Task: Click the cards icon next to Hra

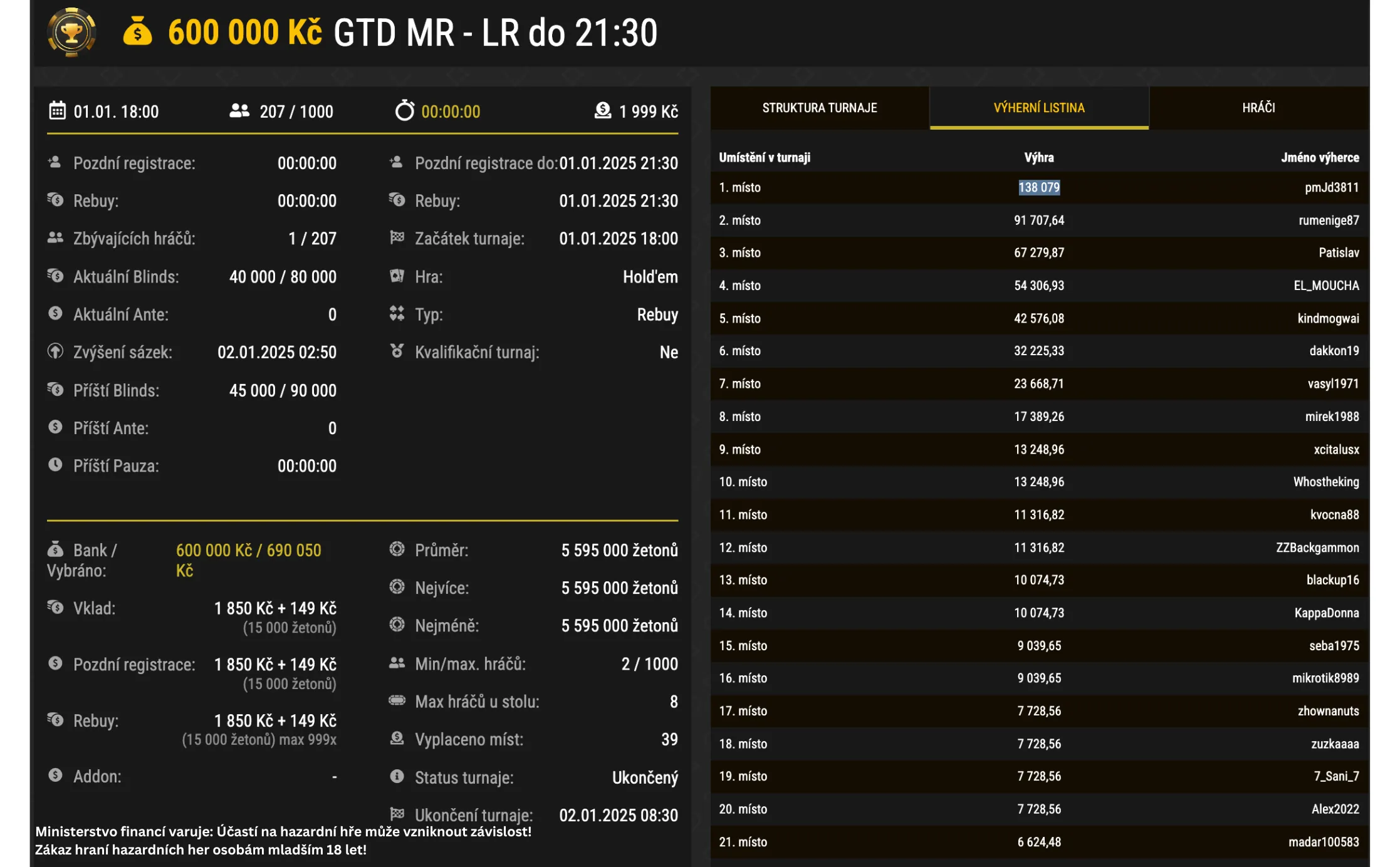Action: pos(396,276)
